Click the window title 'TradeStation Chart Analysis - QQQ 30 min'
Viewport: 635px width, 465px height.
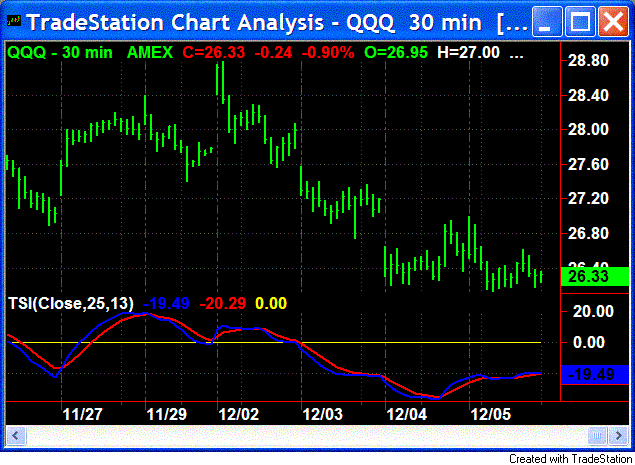click(x=254, y=22)
